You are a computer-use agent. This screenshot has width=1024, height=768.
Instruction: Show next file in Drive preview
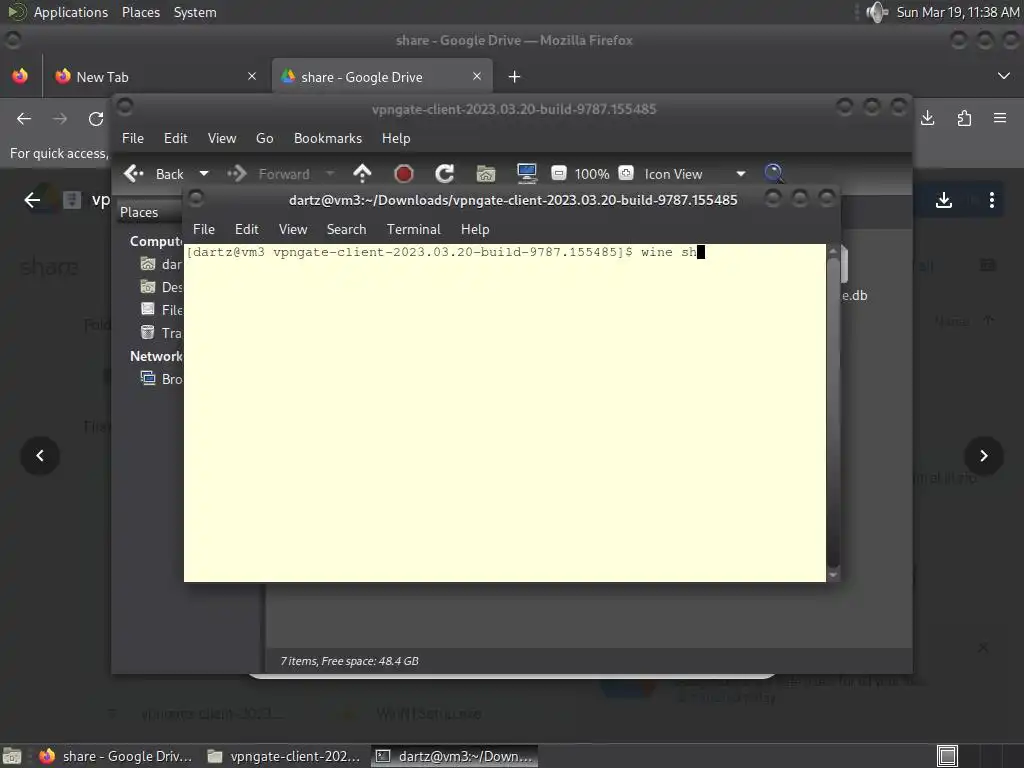984,455
